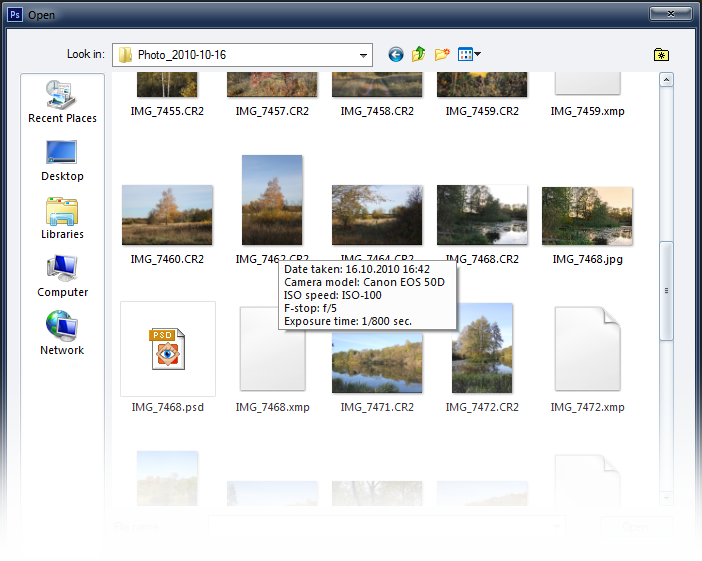Click the IMG_7458.CR2 filename label

tap(377, 111)
